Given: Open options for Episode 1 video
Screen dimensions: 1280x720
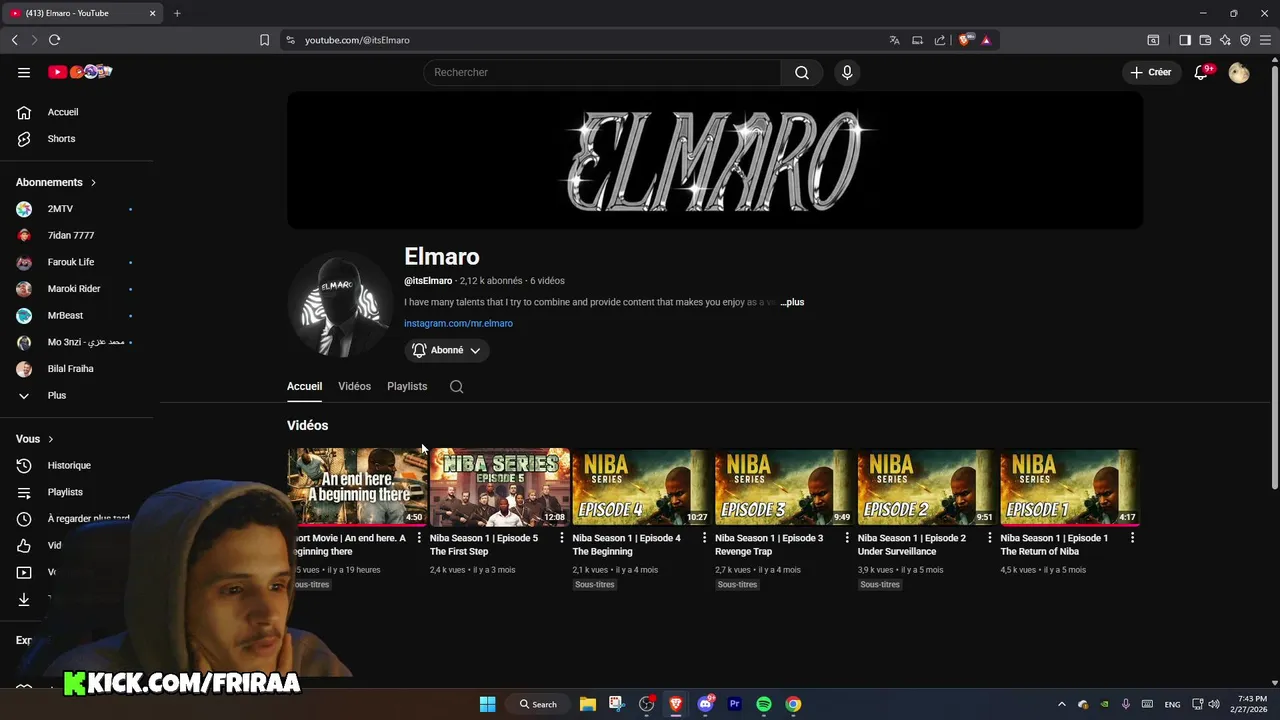Looking at the screenshot, I should pyautogui.click(x=1132, y=538).
